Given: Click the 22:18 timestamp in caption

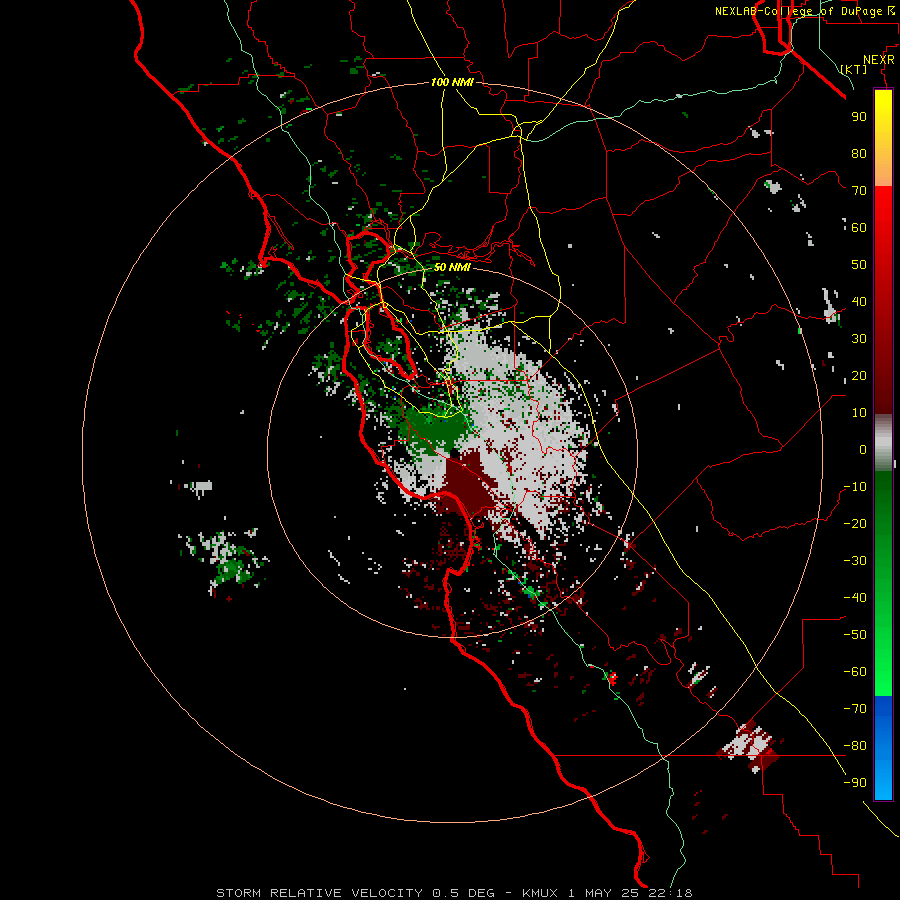Looking at the screenshot, I should click(x=670, y=893).
